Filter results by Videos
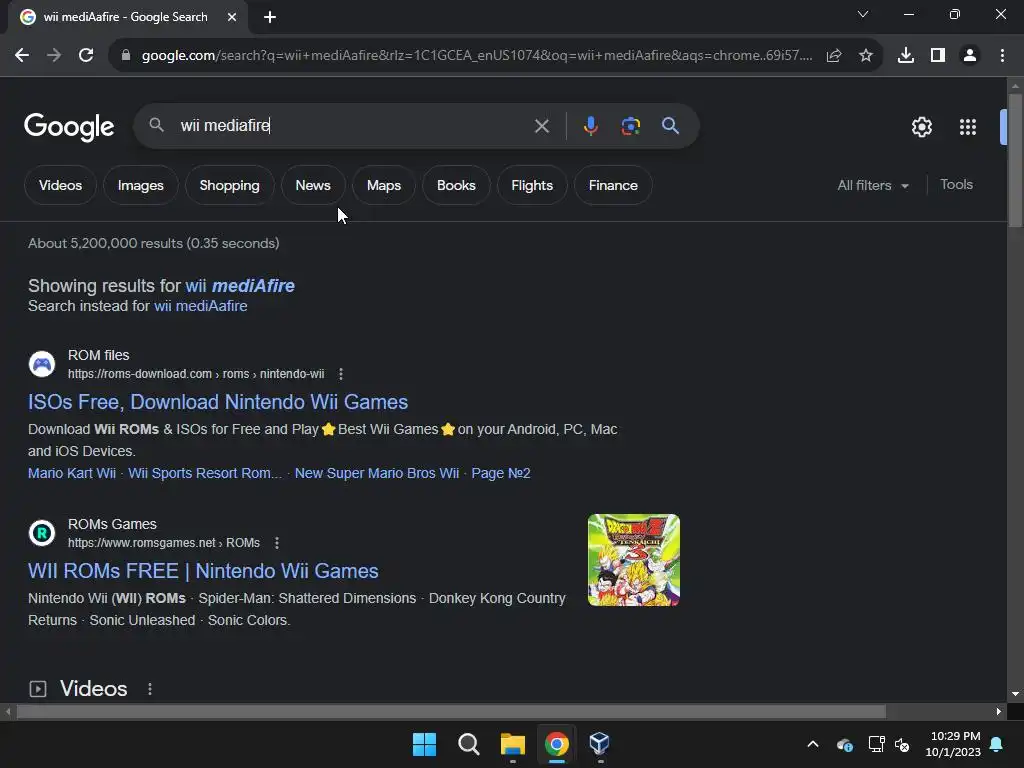Screen dimensions: 1024x768 [60, 185]
